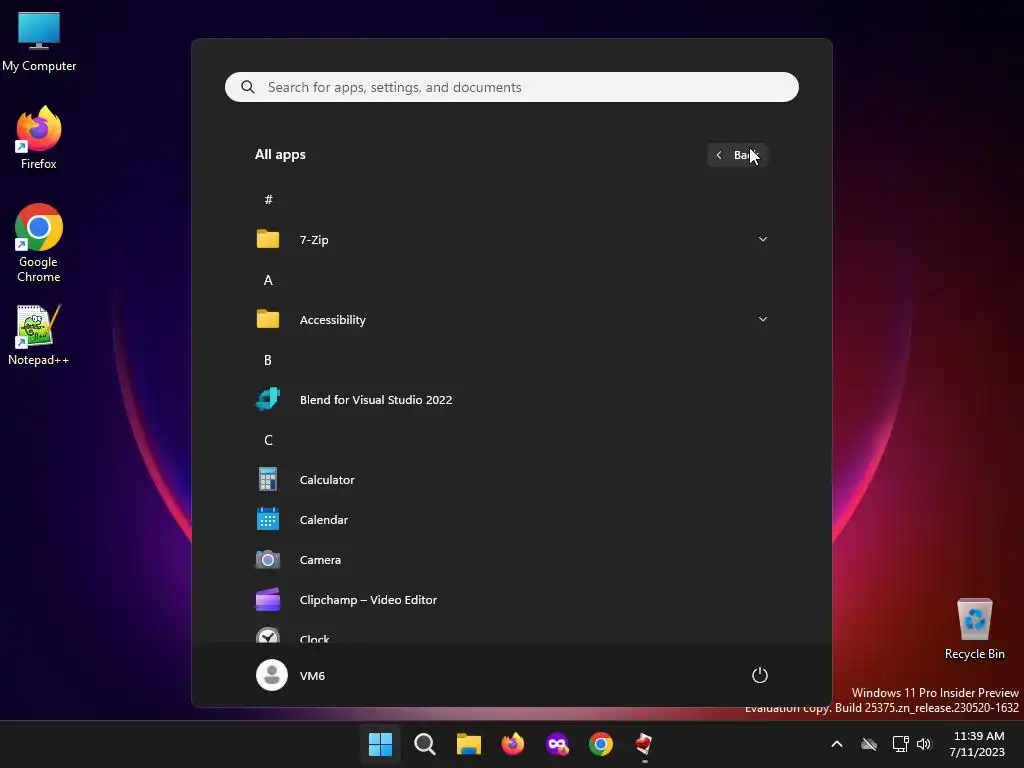Select Clipchamp – Video Editor label

368,600
